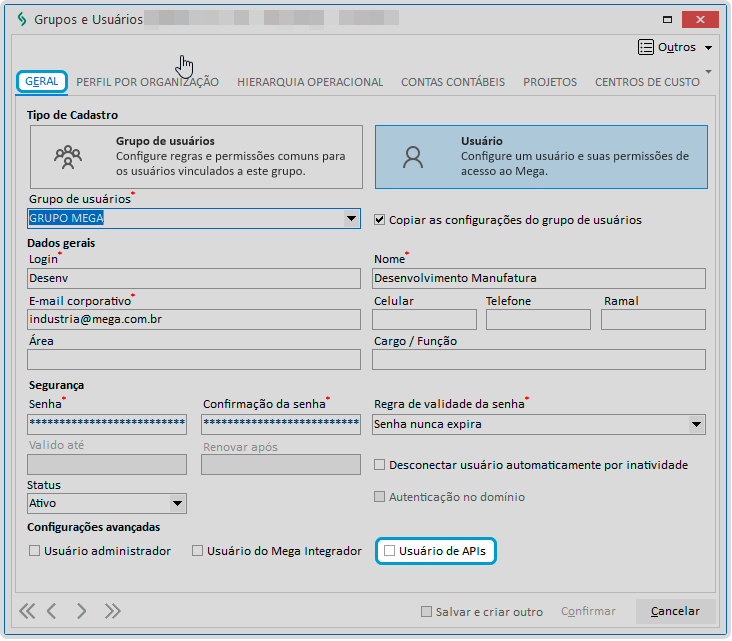
Task: Click the Área input field
Action: tap(194, 359)
